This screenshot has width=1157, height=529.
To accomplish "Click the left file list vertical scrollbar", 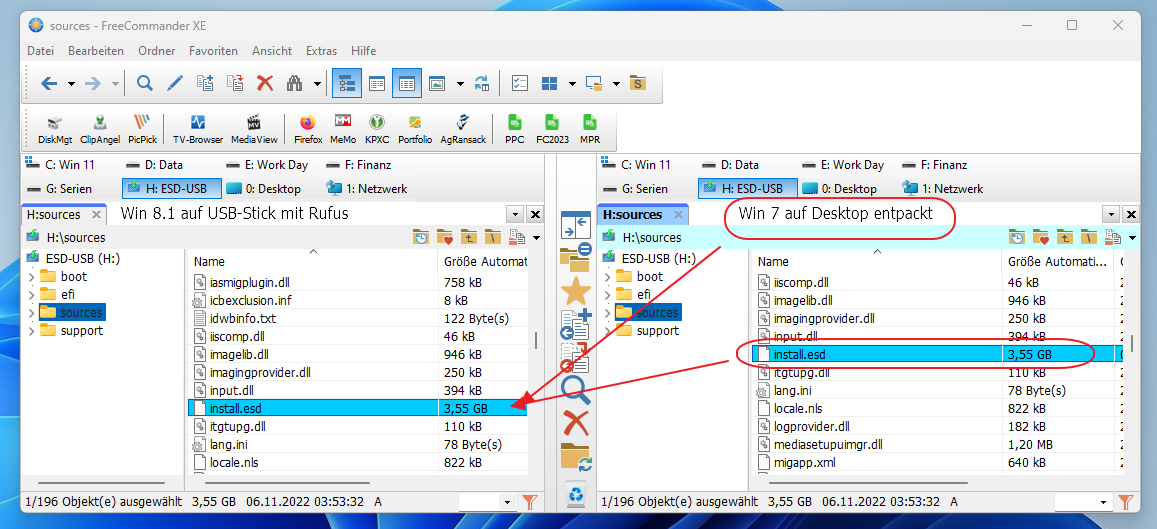I will coord(536,339).
